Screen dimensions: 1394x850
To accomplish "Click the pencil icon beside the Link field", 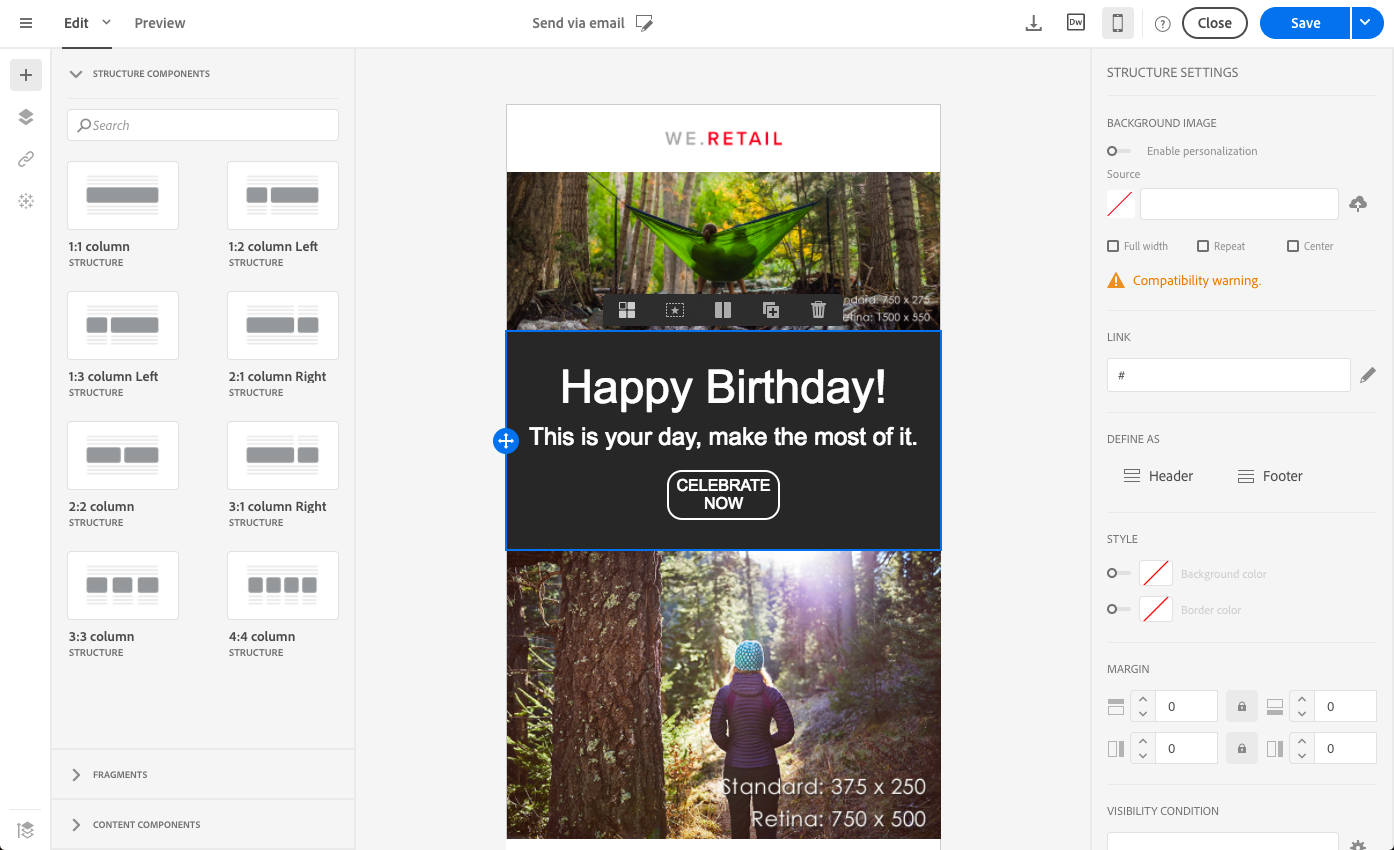I will pos(1368,375).
